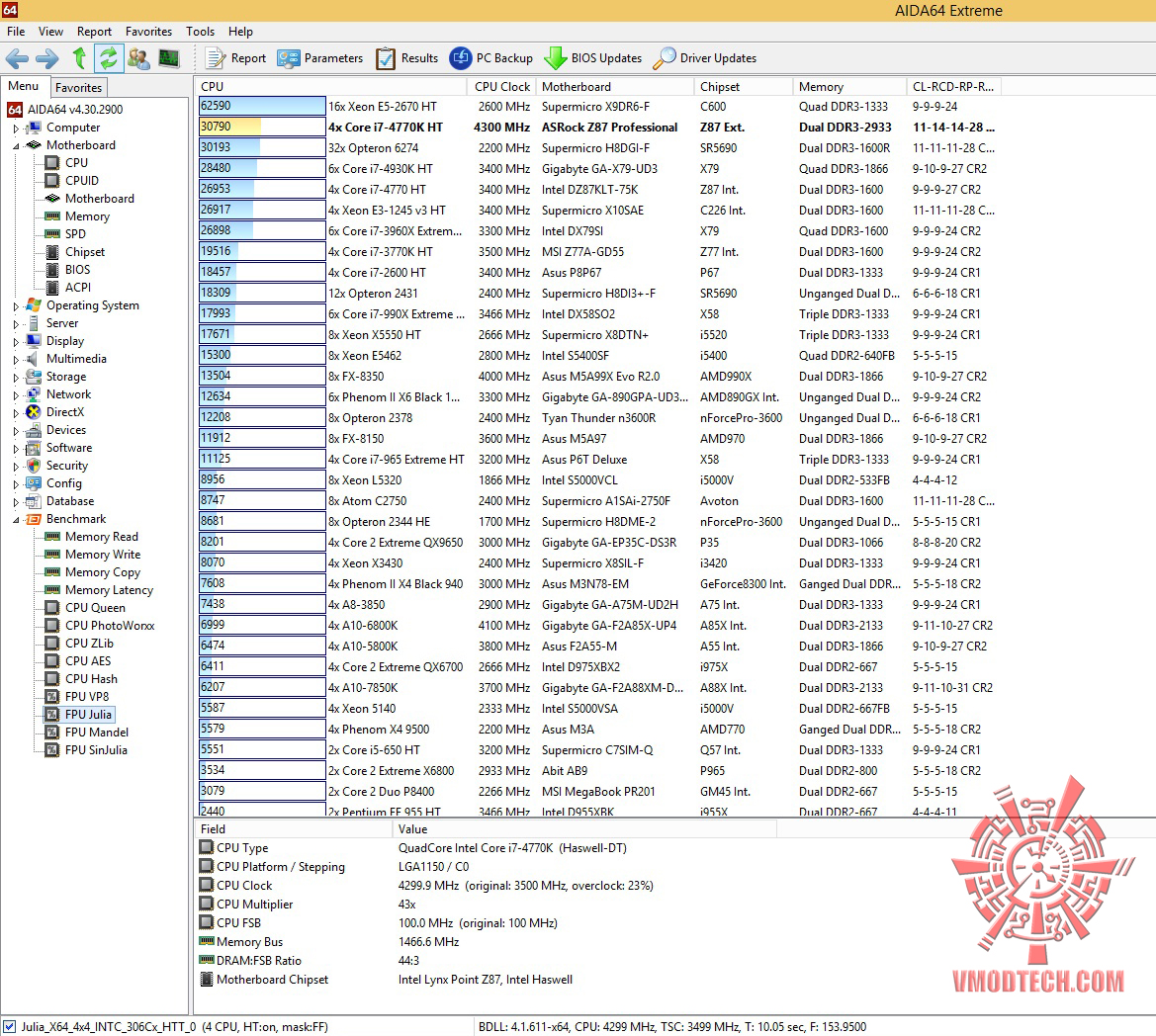Select the ACPI tree item

pos(78,288)
